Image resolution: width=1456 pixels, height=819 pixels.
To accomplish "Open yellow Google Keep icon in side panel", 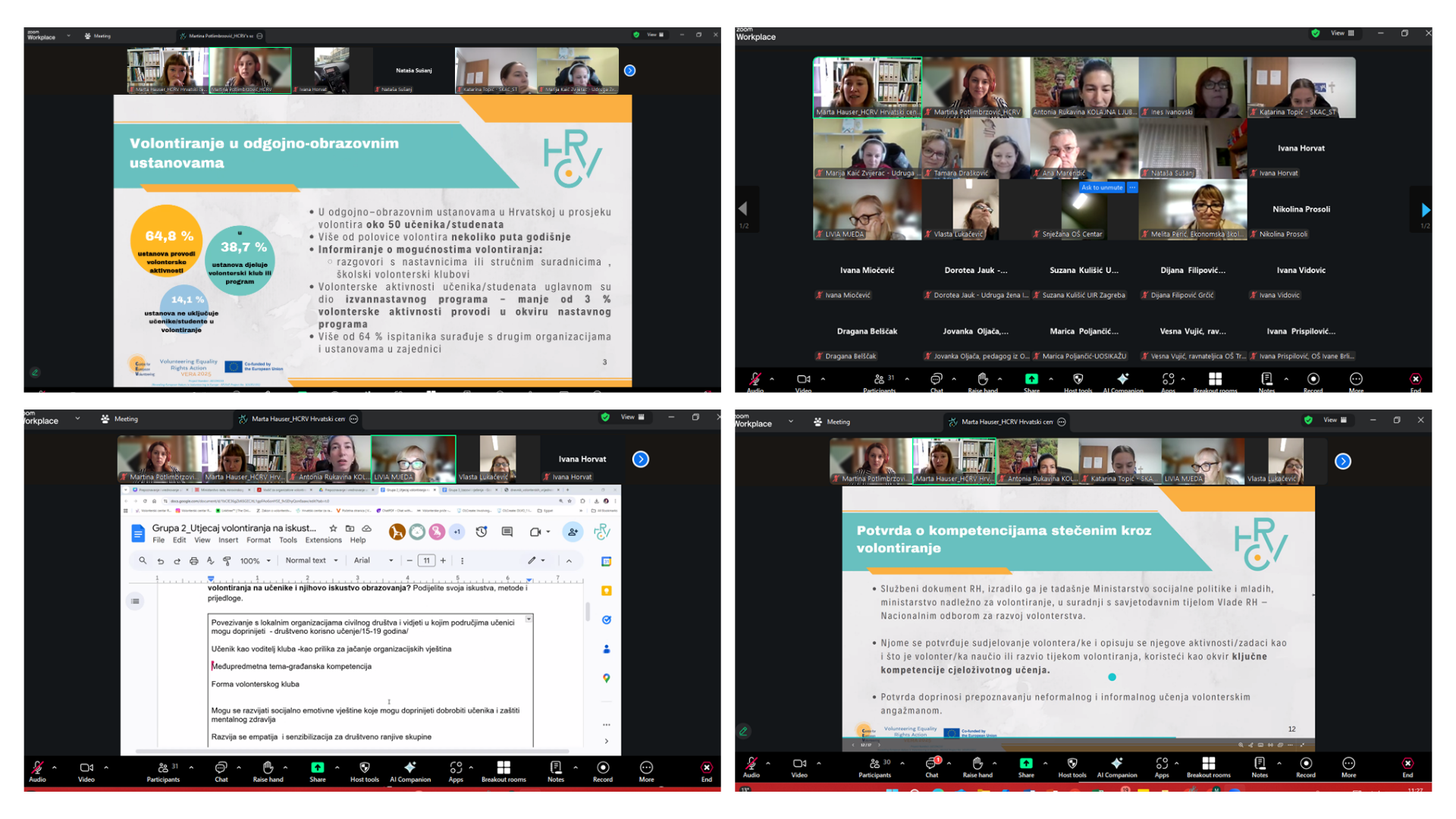I will coord(607,591).
